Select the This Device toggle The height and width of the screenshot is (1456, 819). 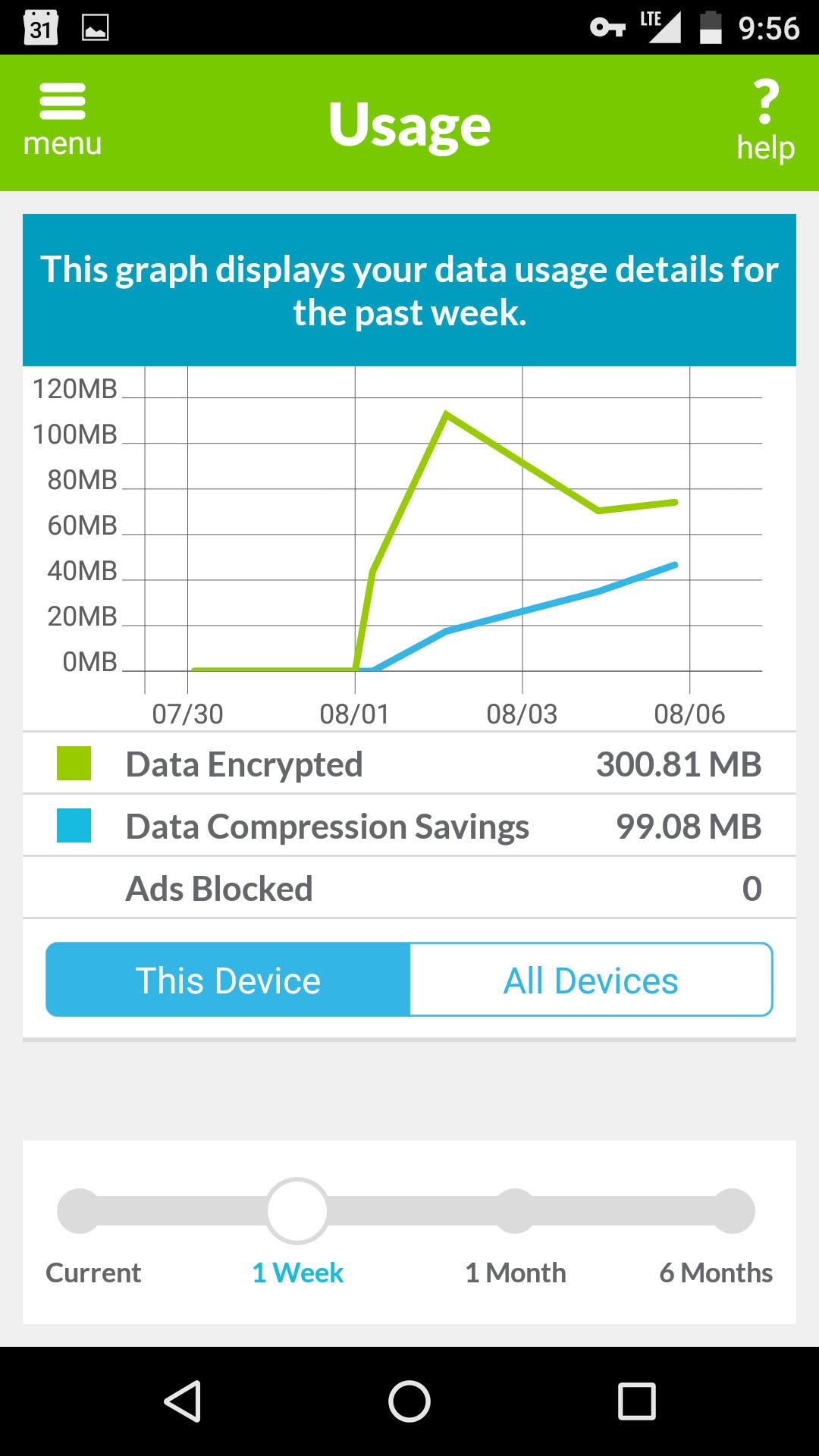(228, 980)
